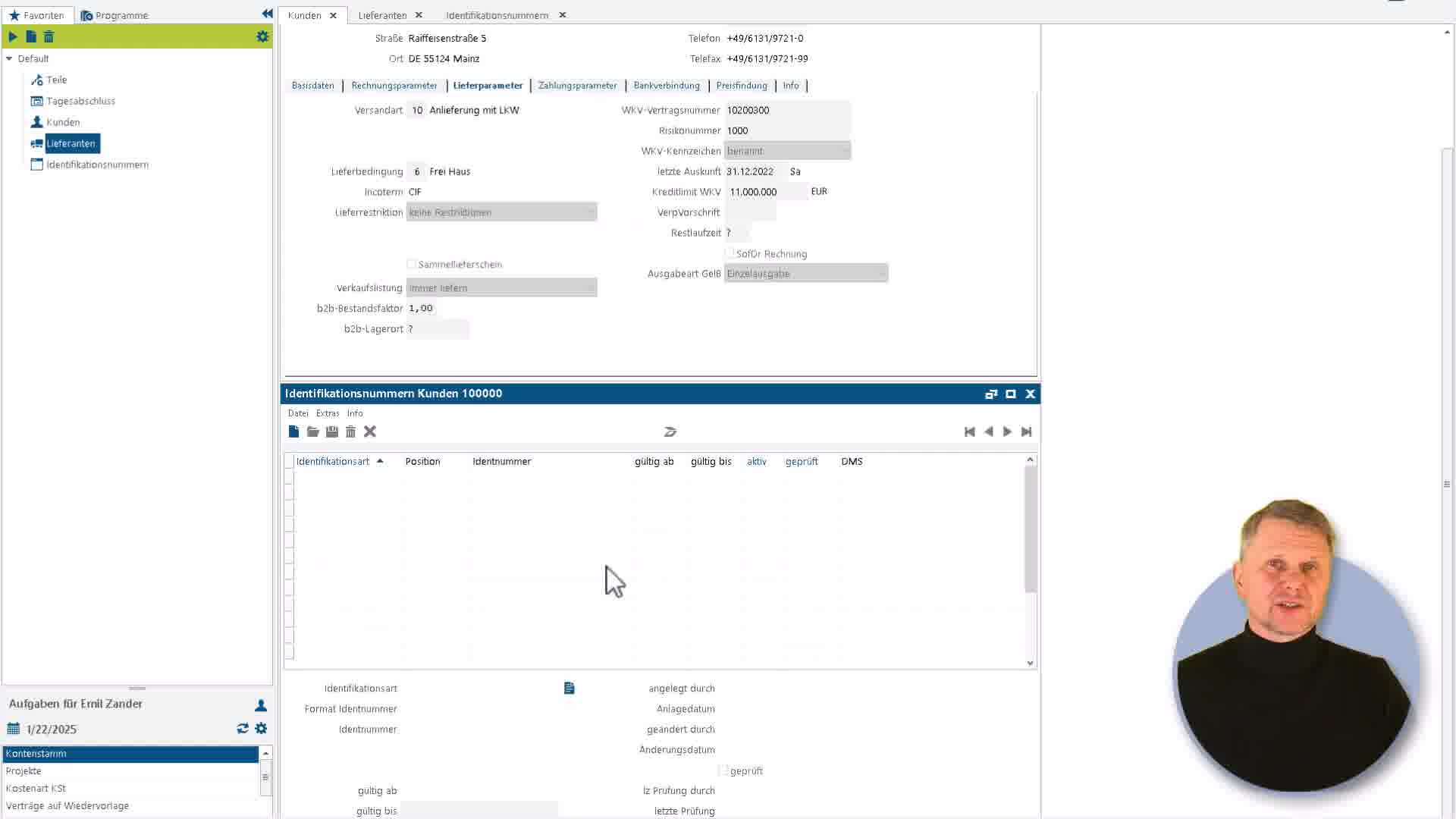Open Lieferrestriktion dropdown
This screenshot has width=1456, height=819.
coord(501,212)
